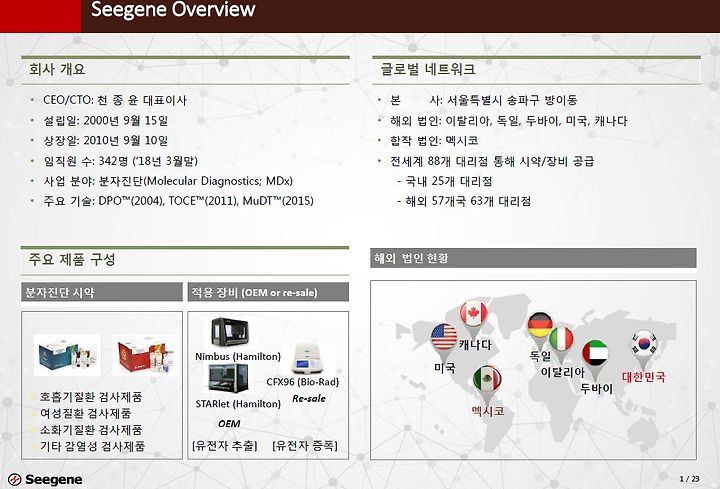This screenshot has height=489, width=720.
Task: Click the 호흡기질환 검사제품 item
Action: coord(91,397)
